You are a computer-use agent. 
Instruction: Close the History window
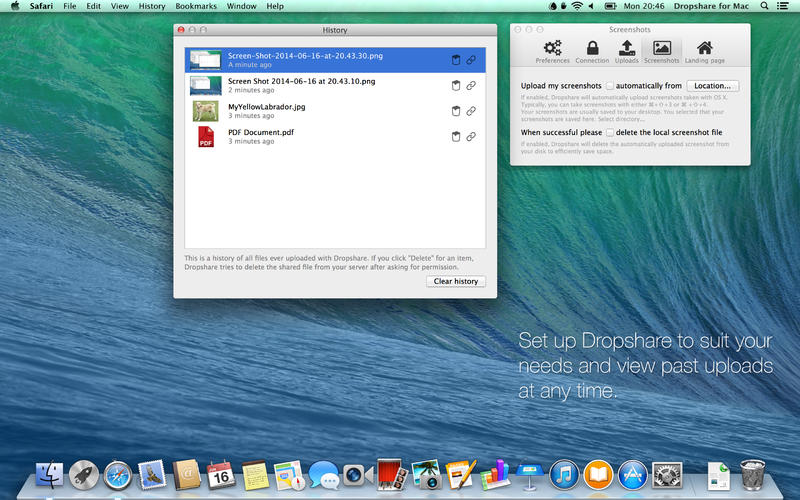point(181,30)
